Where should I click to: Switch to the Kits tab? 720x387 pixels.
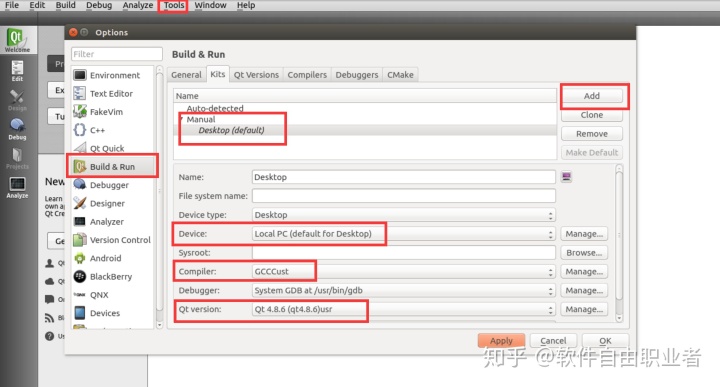pyautogui.click(x=218, y=74)
